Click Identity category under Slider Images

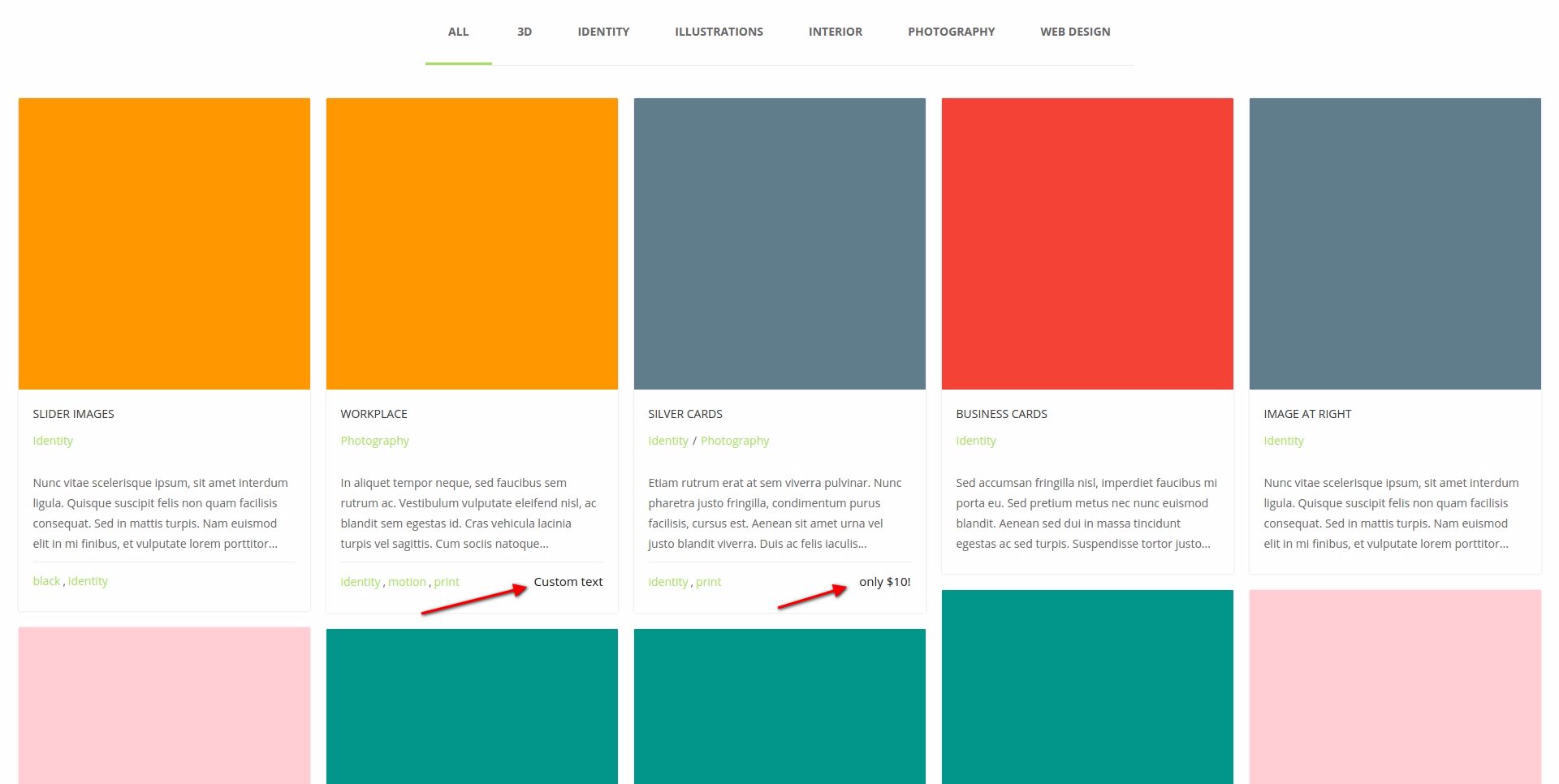(53, 441)
